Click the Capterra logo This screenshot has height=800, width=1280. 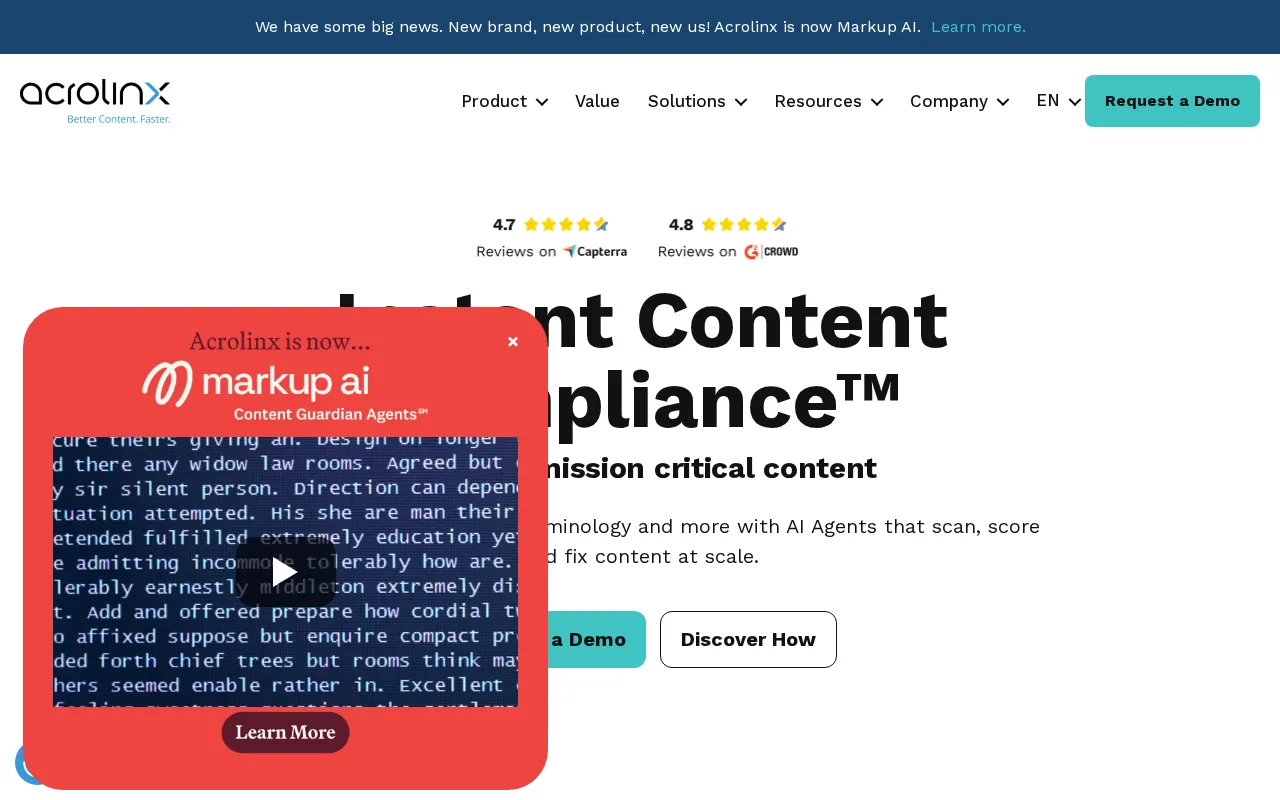pos(595,252)
